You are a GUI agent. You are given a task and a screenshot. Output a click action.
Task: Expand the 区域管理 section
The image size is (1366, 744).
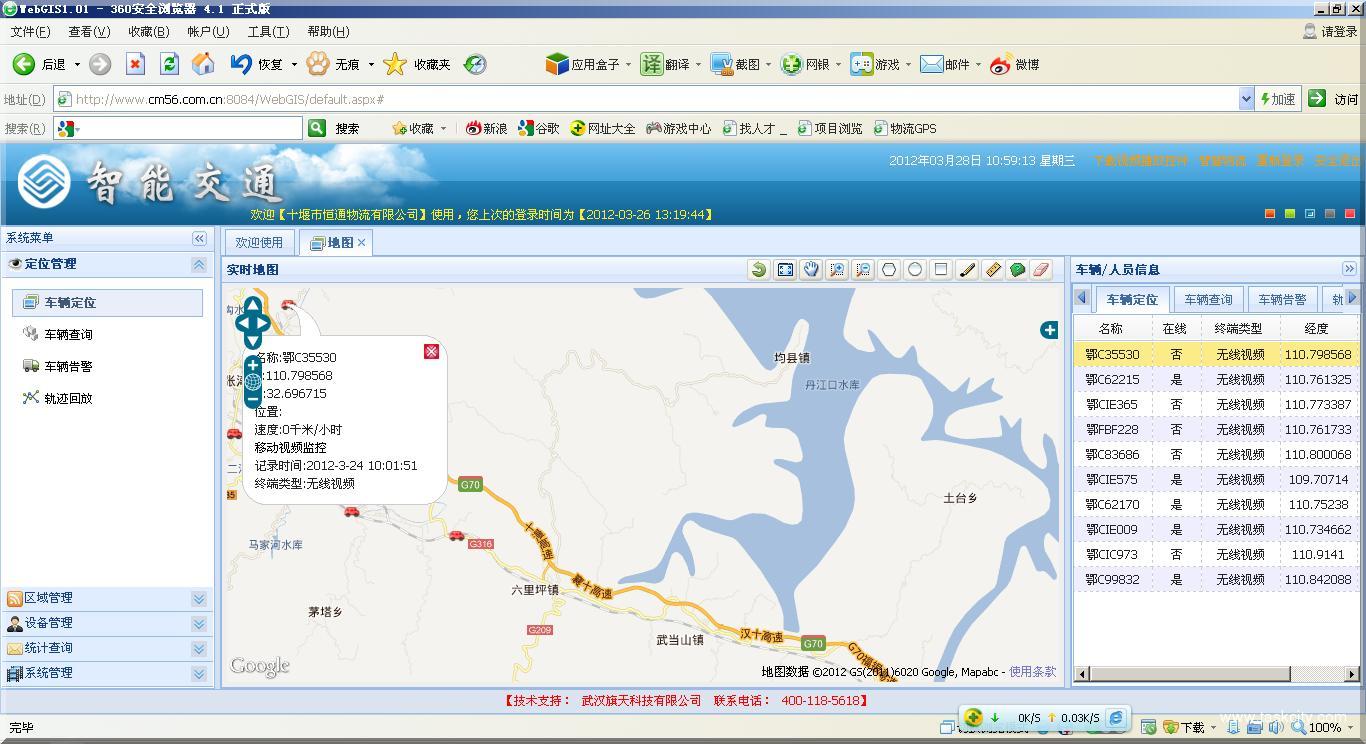pyautogui.click(x=199, y=598)
